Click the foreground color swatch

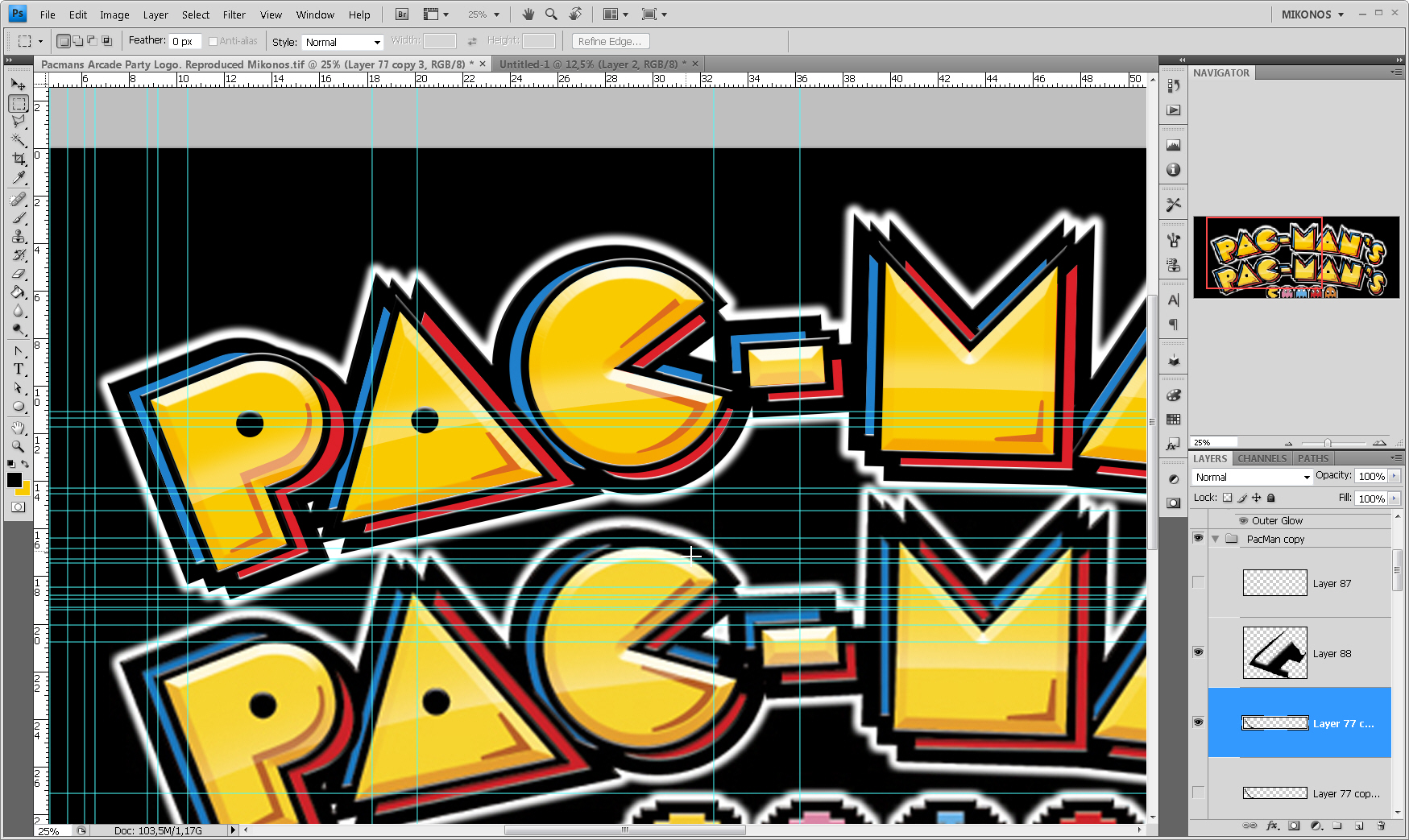click(14, 482)
